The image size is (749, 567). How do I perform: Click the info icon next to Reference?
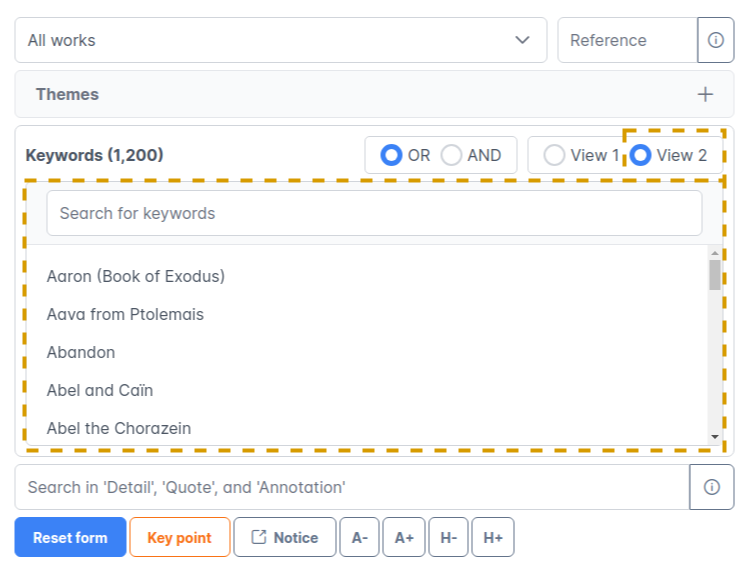click(715, 41)
